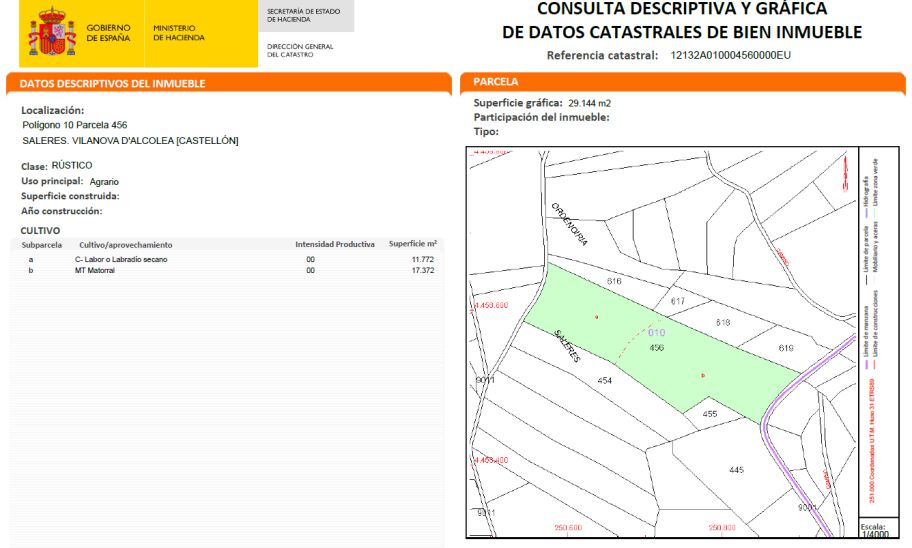This screenshot has width=912, height=548.
Task: Click the red marker in subparcel a
Action: point(596,317)
